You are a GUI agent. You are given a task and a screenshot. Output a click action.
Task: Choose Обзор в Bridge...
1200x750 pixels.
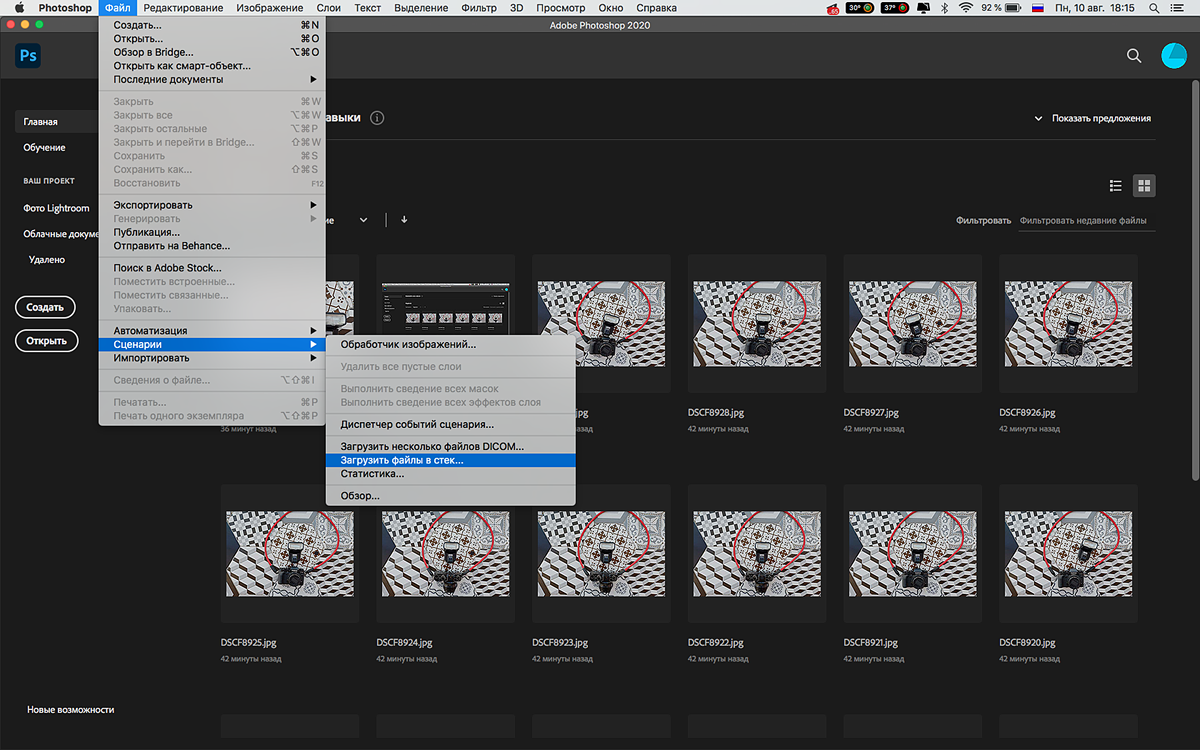coord(211,52)
